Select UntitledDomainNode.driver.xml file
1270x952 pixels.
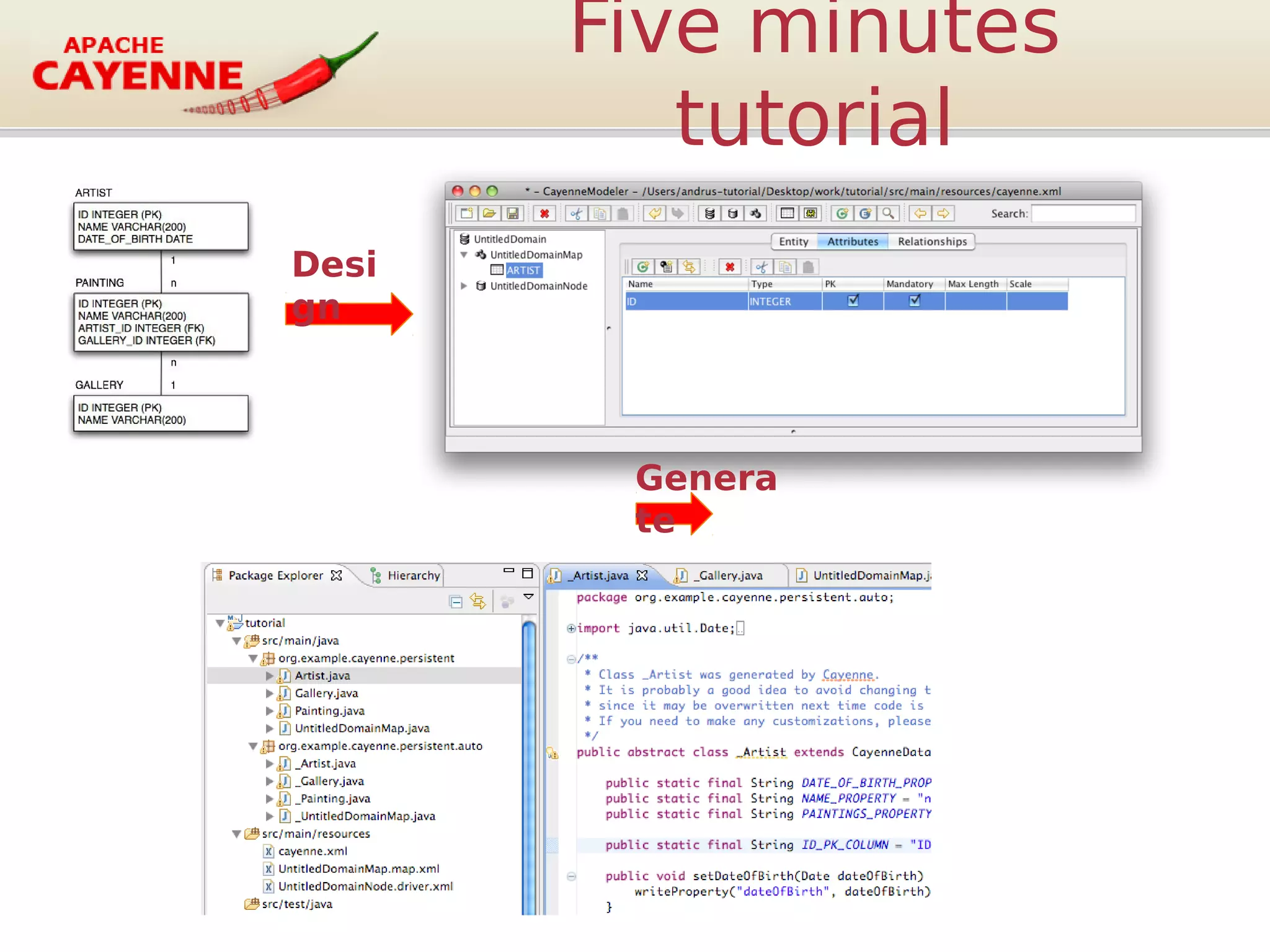pyautogui.click(x=365, y=887)
